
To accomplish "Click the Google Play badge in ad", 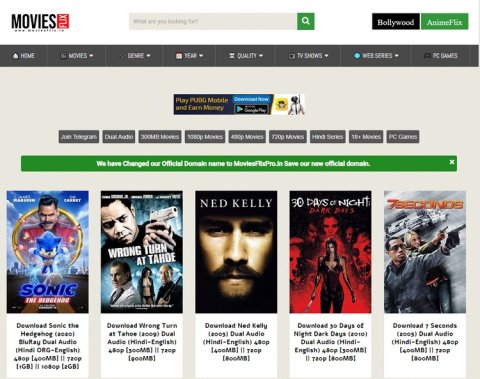I will (251, 109).
